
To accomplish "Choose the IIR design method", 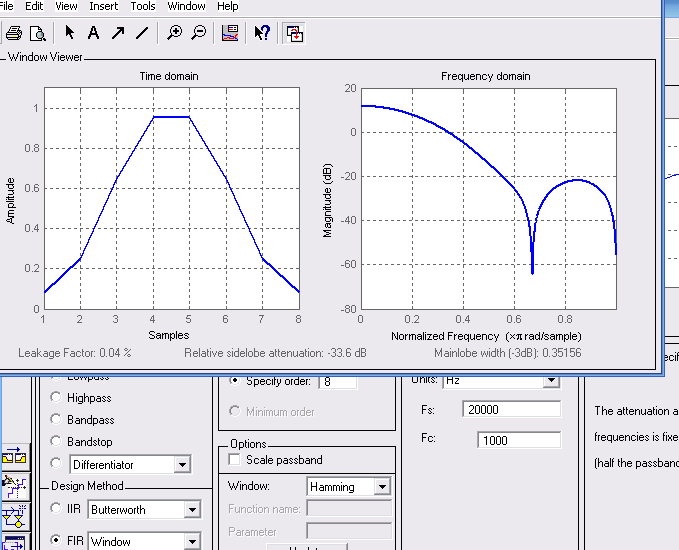I will (56, 509).
